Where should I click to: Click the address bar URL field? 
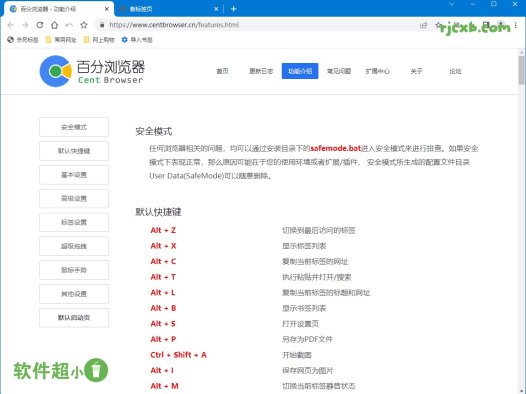174,25
